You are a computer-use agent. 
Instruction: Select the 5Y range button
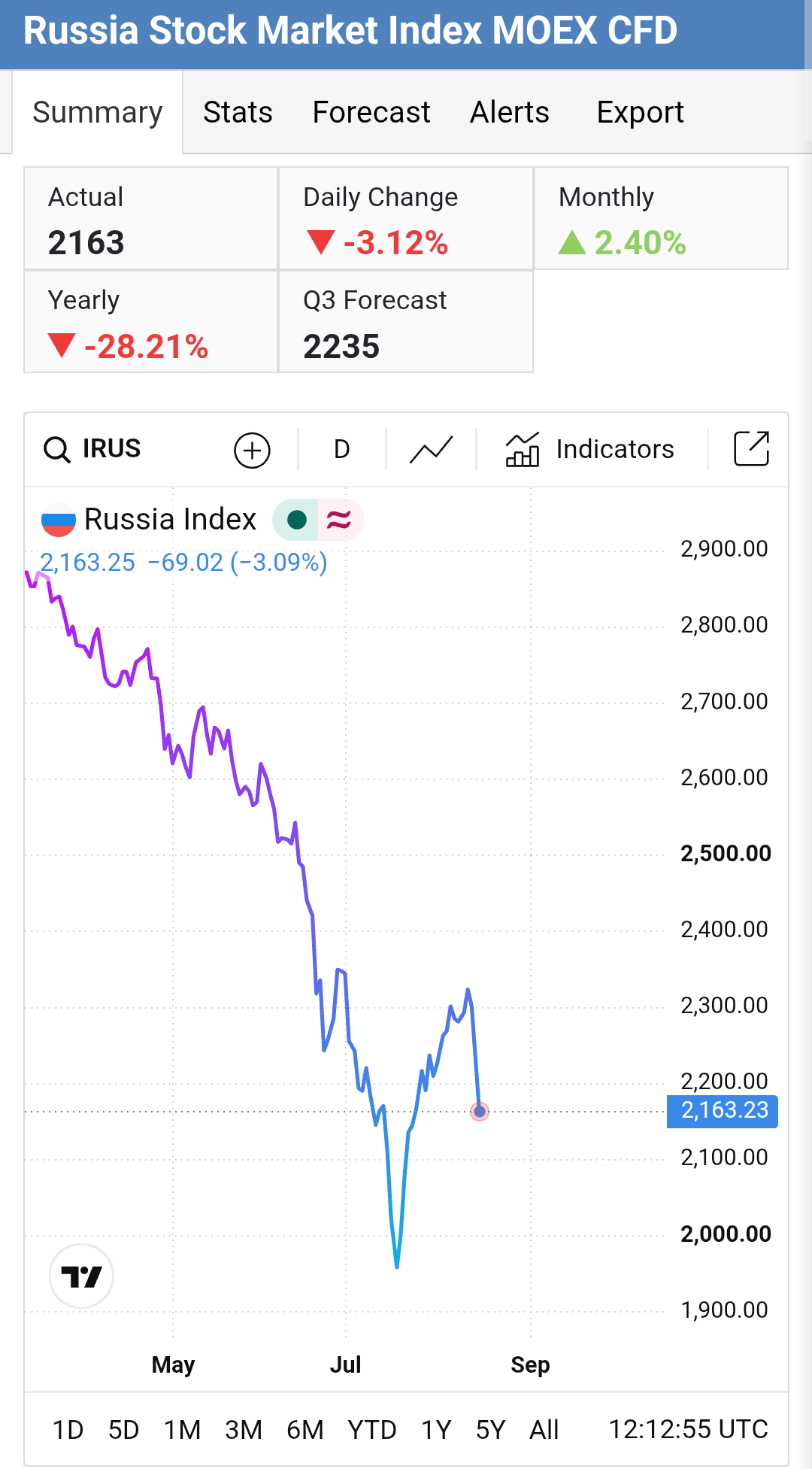click(x=491, y=1429)
